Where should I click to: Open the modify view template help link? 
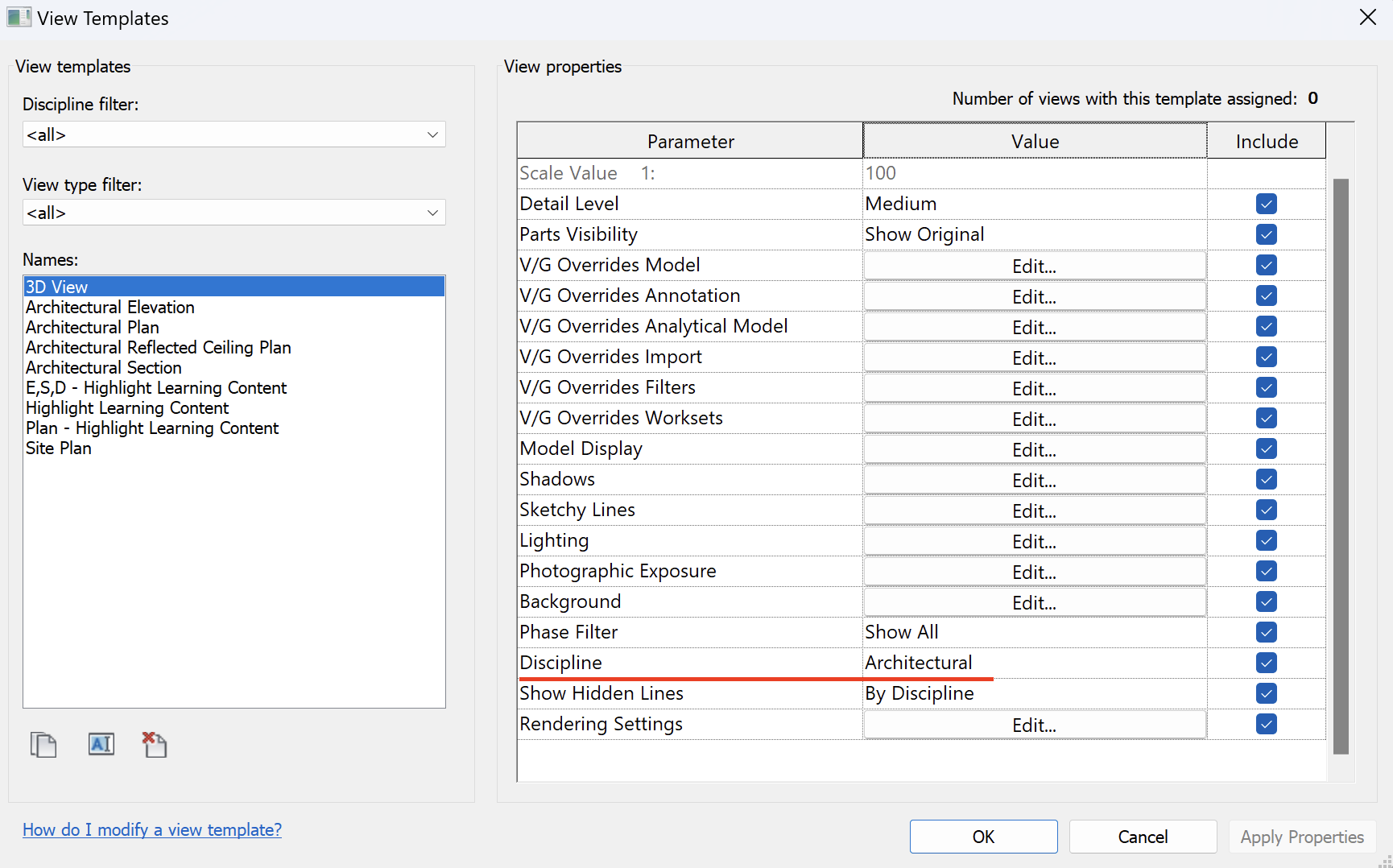(x=152, y=830)
